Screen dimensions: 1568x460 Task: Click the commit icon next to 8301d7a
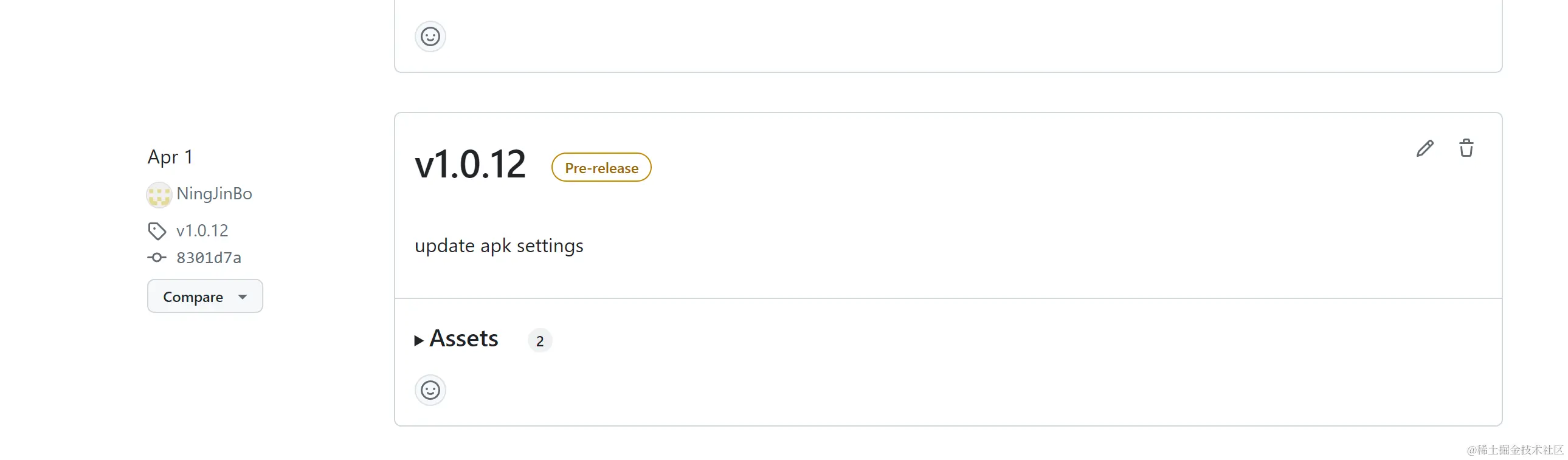pyautogui.click(x=157, y=258)
